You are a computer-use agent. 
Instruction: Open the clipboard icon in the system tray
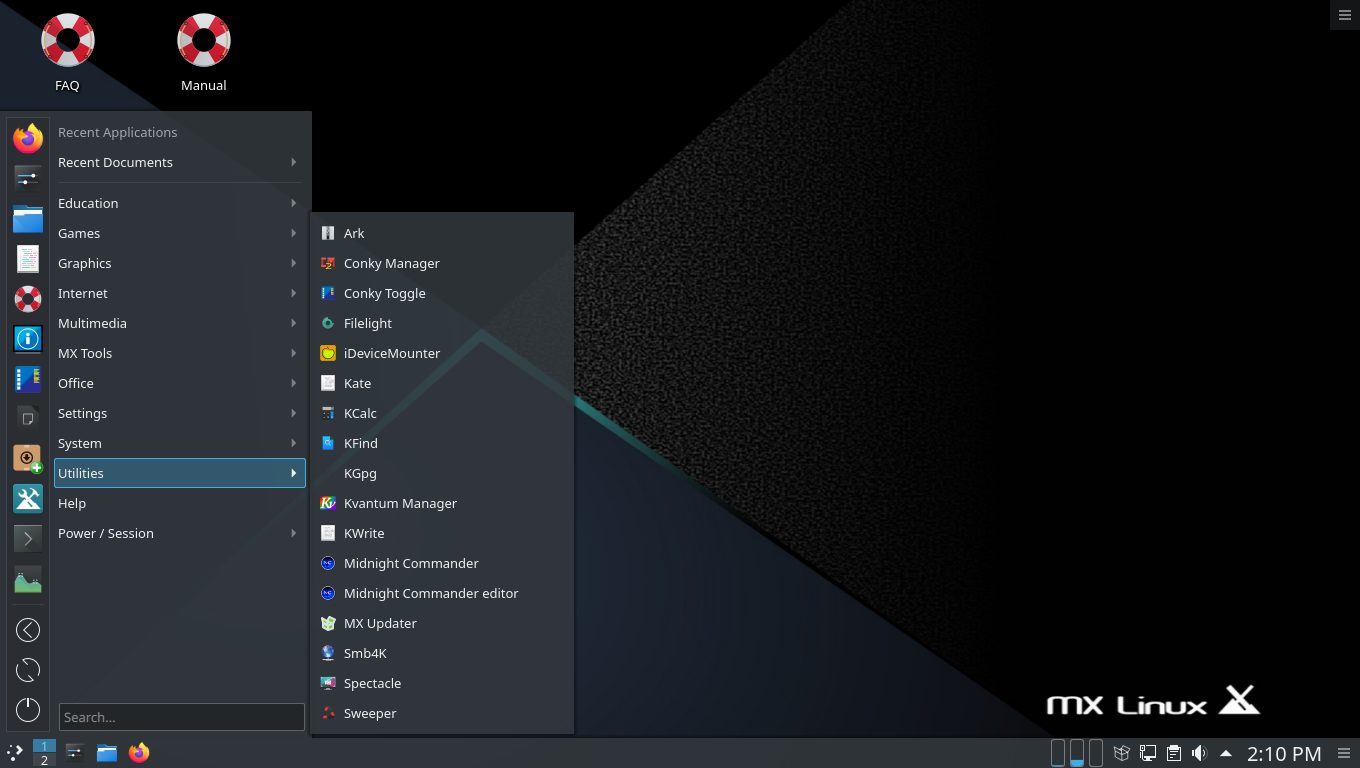(x=1174, y=753)
